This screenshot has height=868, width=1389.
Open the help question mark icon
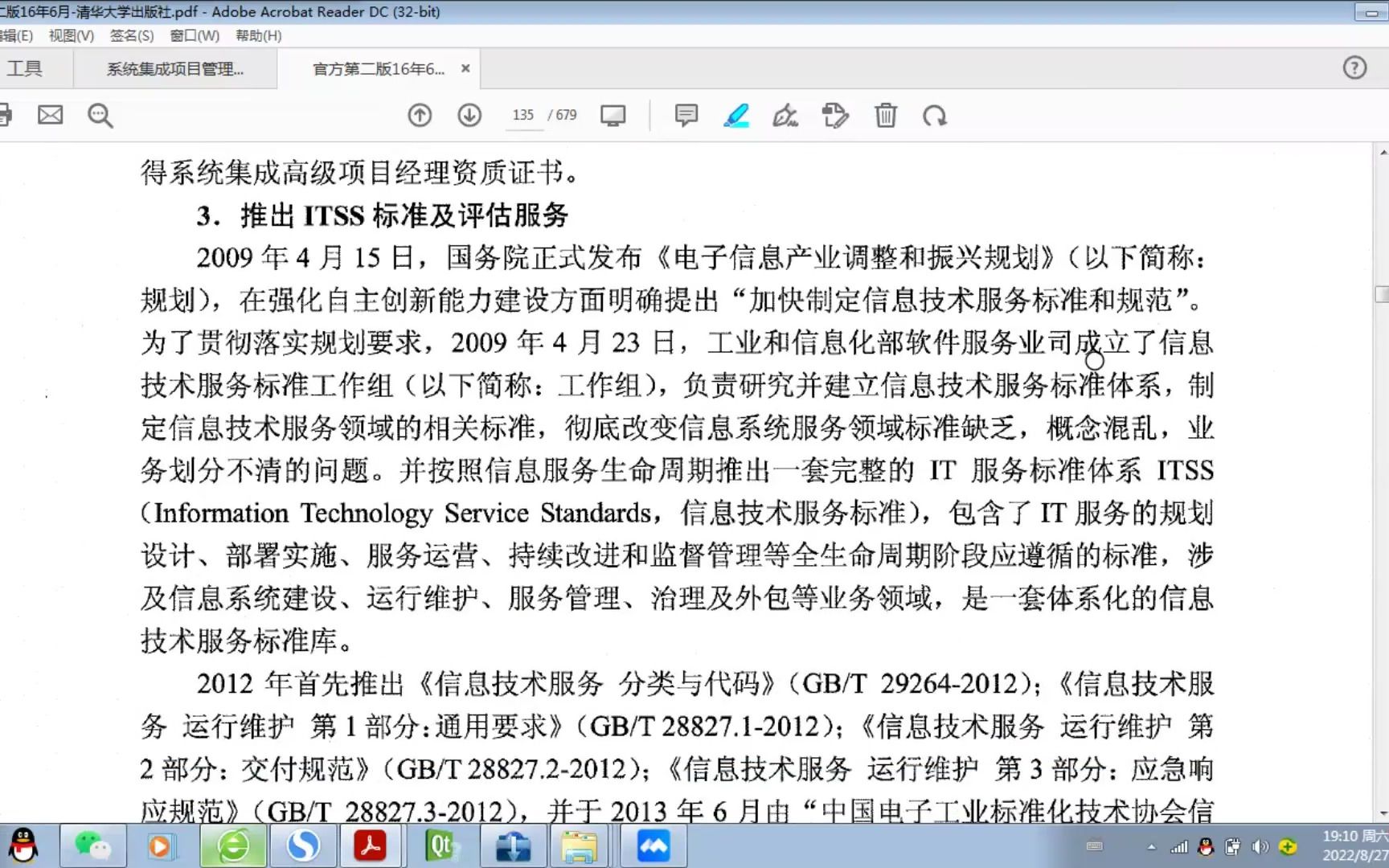(x=1354, y=68)
